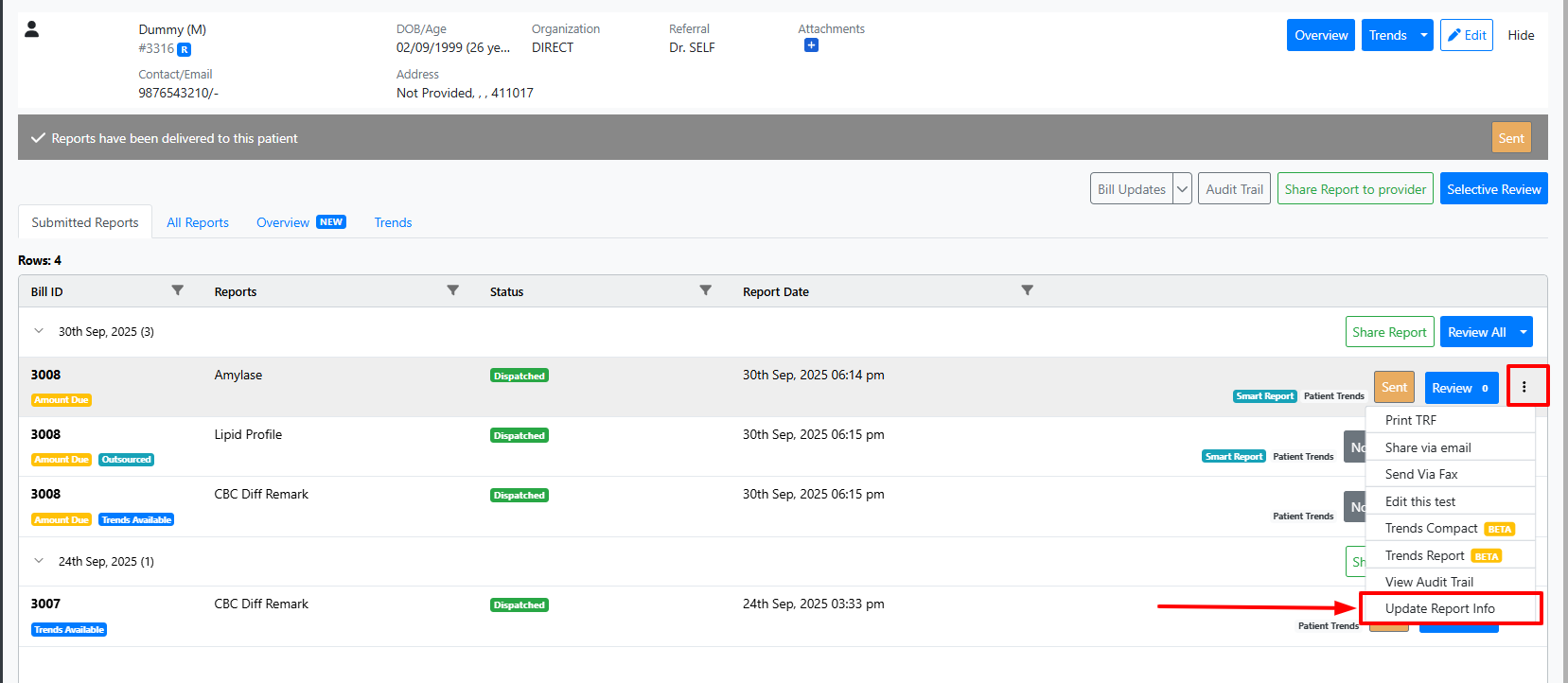The width and height of the screenshot is (1568, 683).
Task: Open the Bill Updates dropdown arrow
Action: [1182, 189]
